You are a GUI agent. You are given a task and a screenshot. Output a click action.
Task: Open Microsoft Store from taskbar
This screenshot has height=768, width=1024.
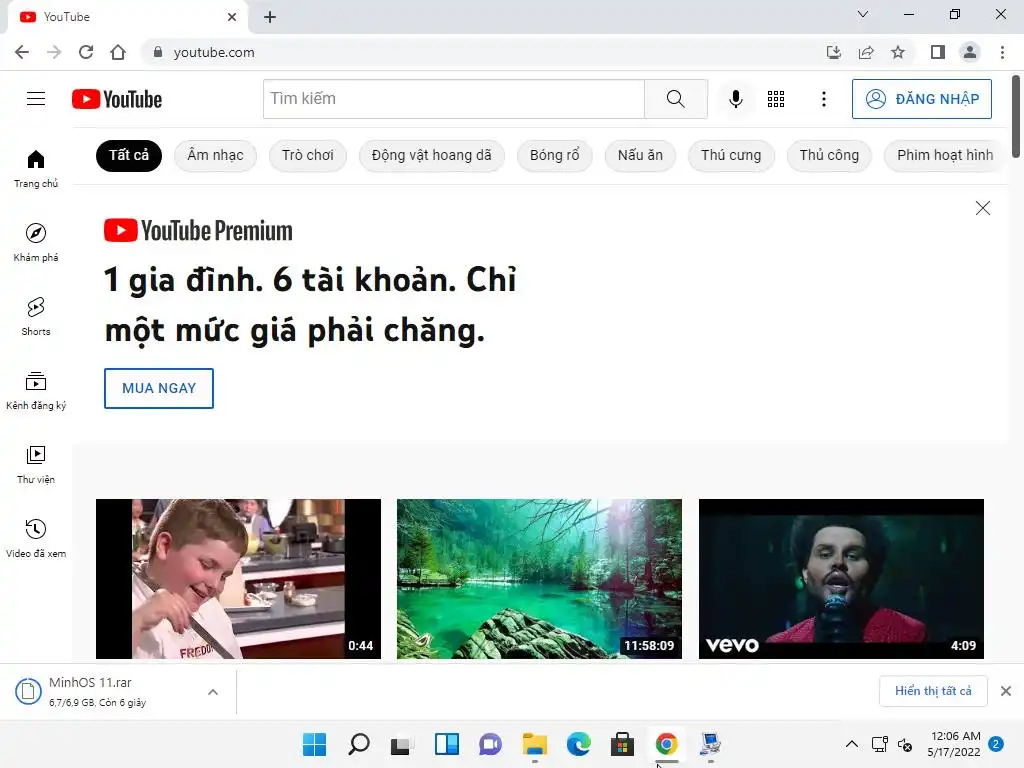tap(622, 744)
